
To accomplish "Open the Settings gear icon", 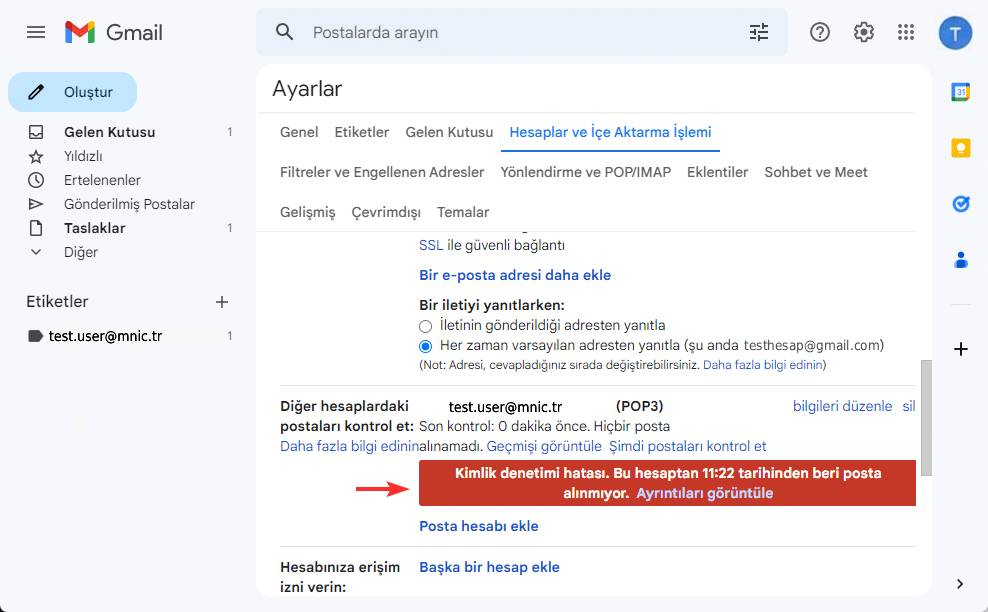I will point(864,32).
